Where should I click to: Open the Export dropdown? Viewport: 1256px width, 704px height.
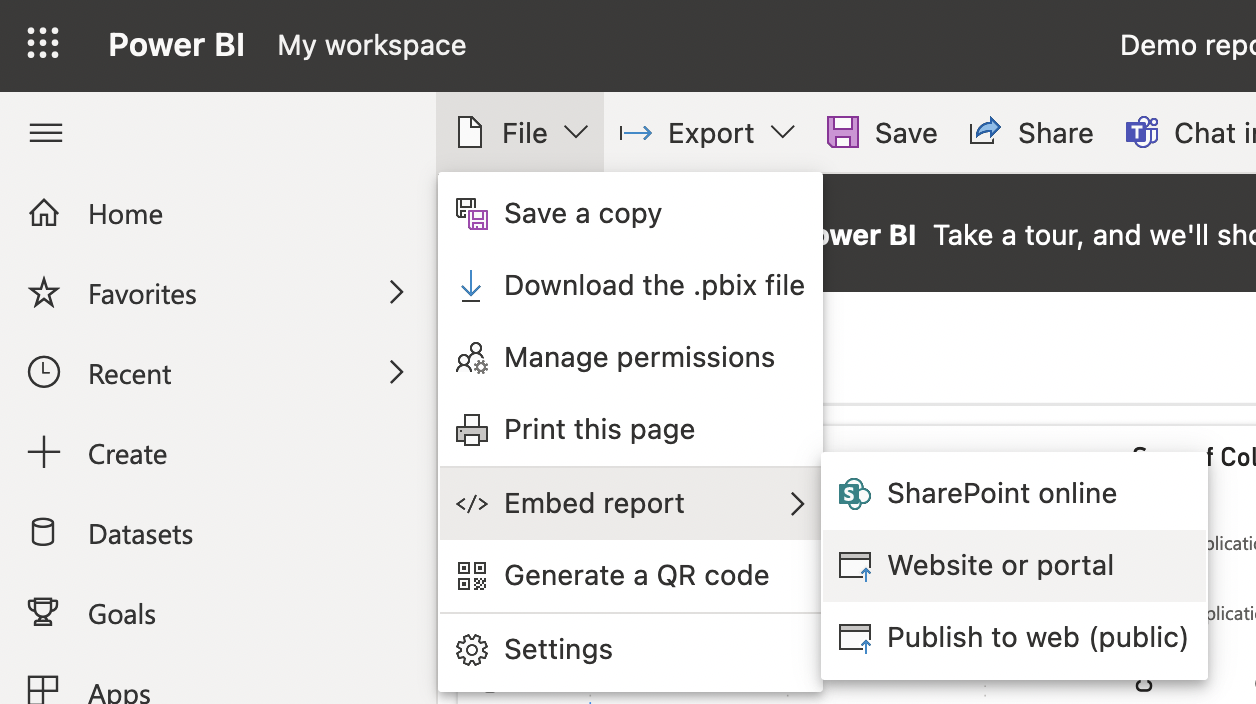point(707,133)
